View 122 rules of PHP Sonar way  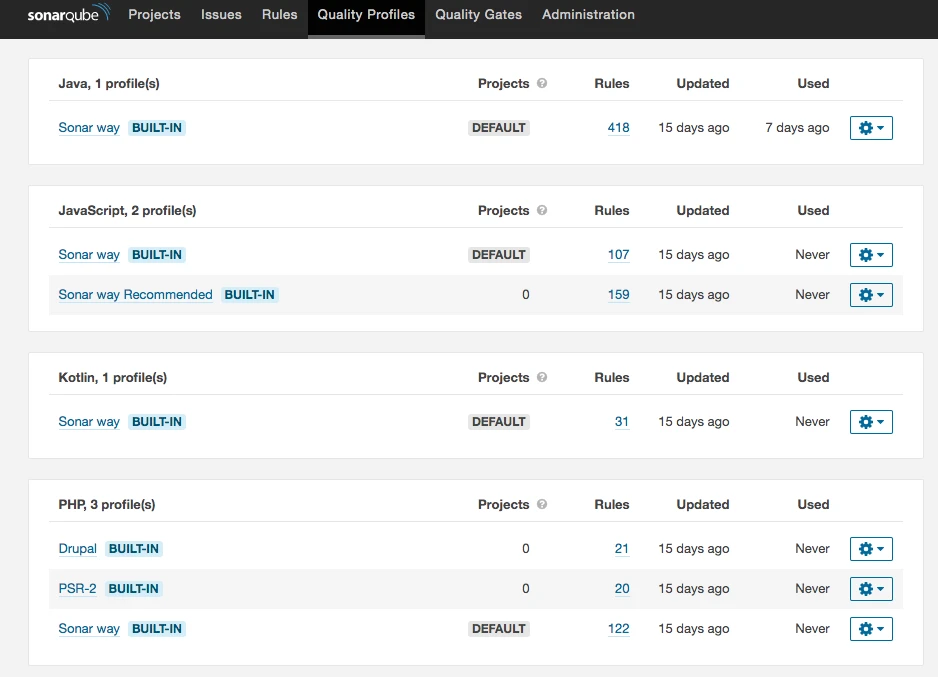tap(618, 629)
